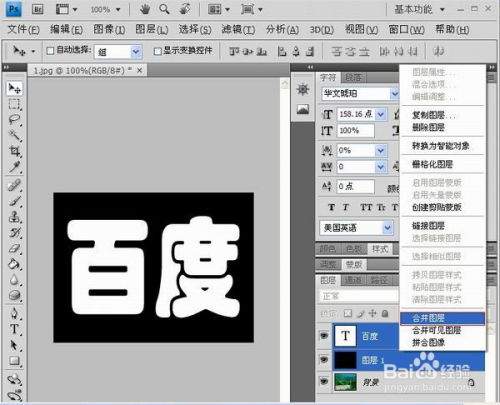Select the Path Selection tool
This screenshot has width=500, height=405.
click(x=14, y=345)
